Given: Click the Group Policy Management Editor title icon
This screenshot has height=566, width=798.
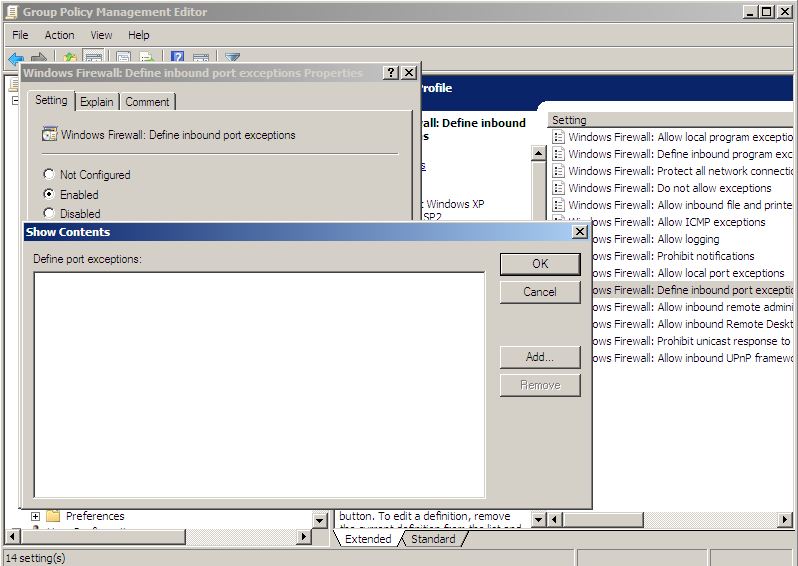Looking at the screenshot, I should [x=12, y=12].
